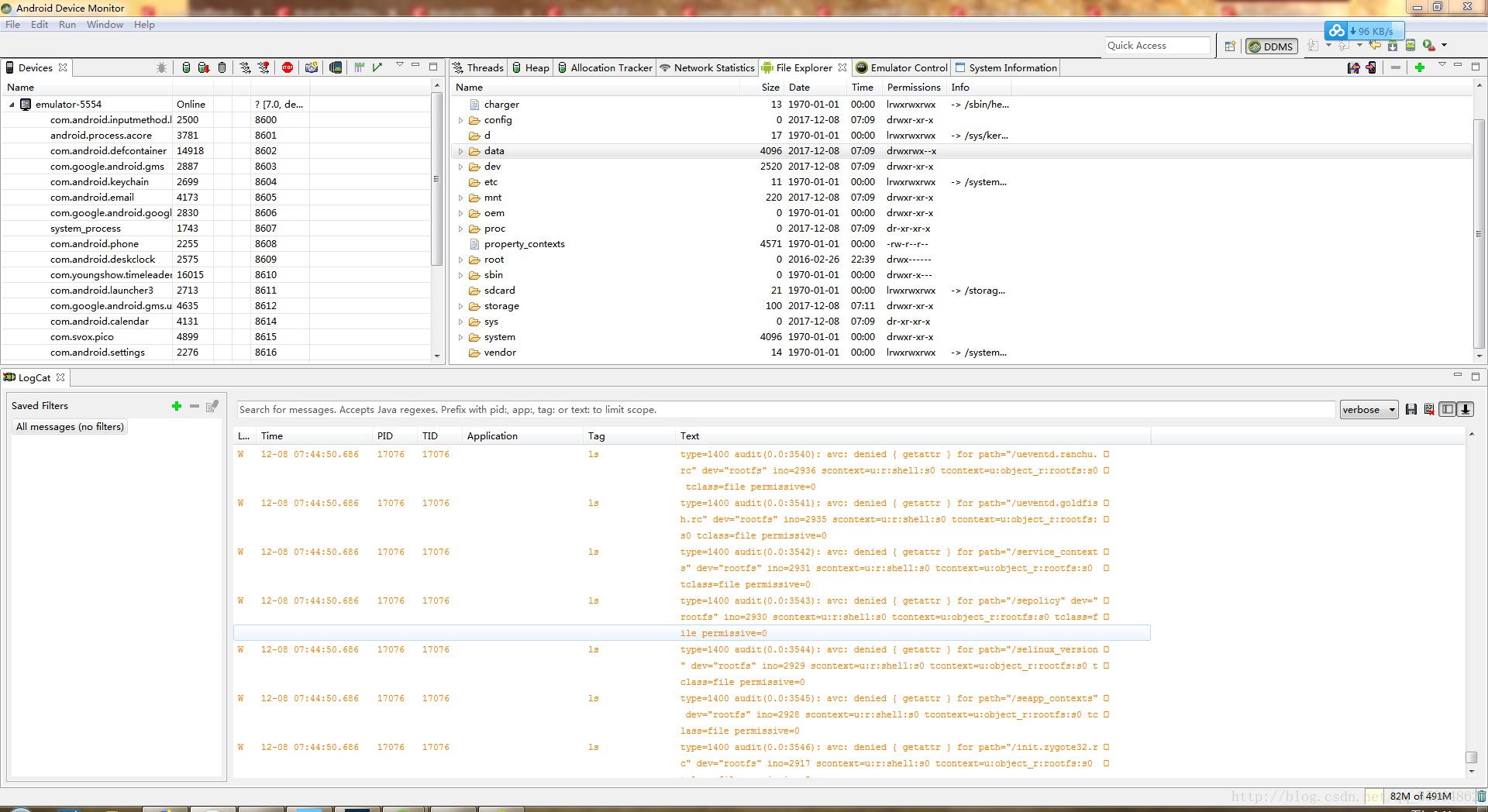Screen dimensions: 1488x812
Task: Expand the data folder
Action: tap(460, 151)
